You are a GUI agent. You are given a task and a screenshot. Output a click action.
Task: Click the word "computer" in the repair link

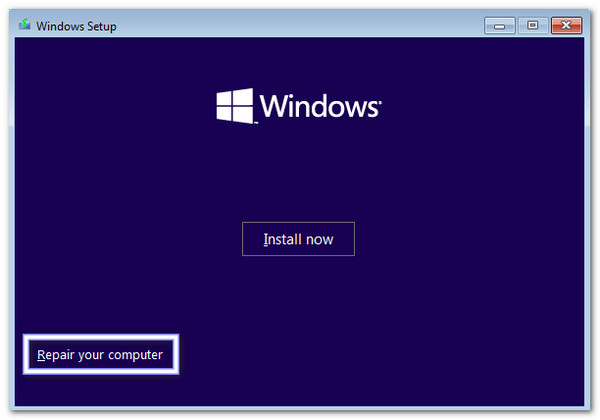136,355
